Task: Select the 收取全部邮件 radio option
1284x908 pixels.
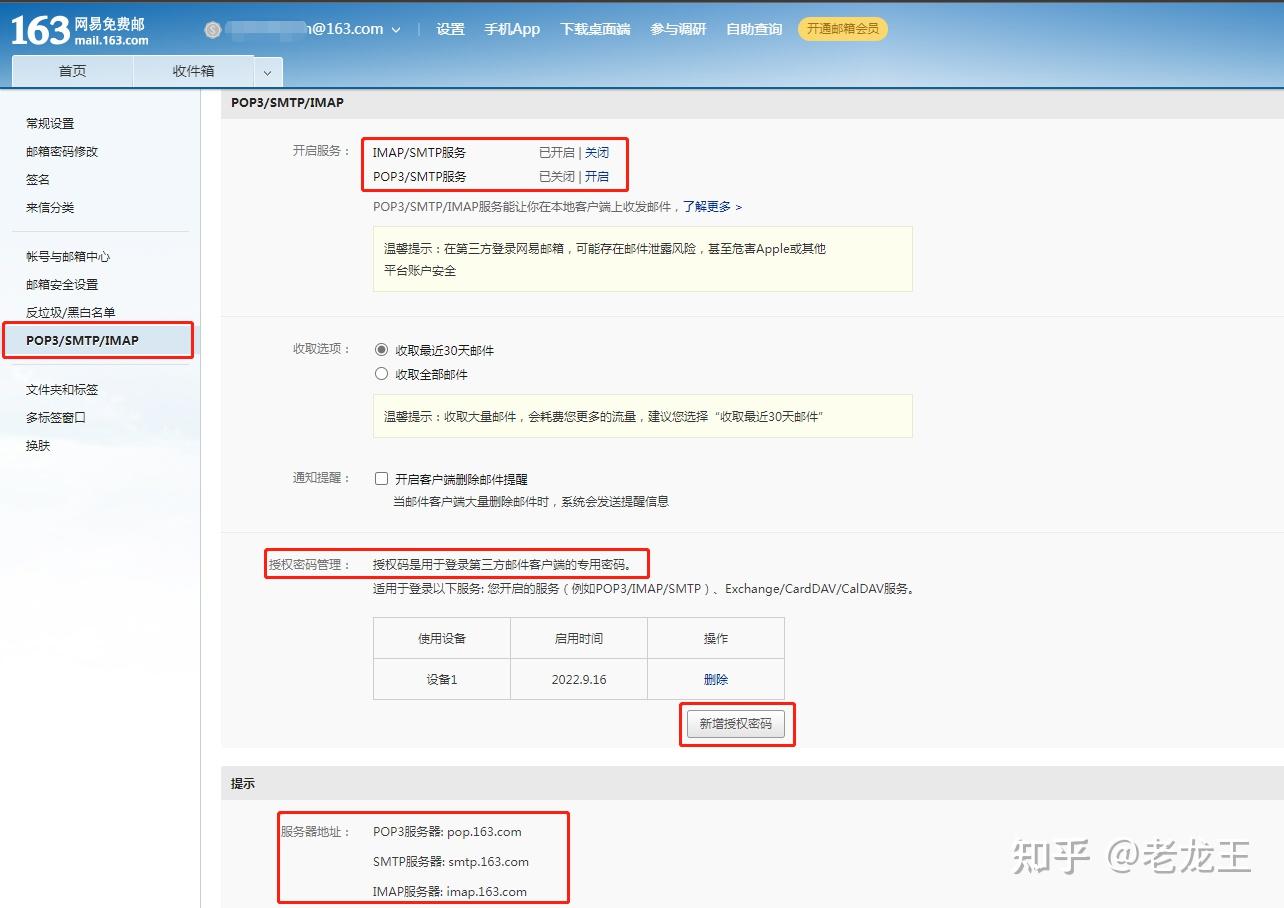Action: point(381,373)
